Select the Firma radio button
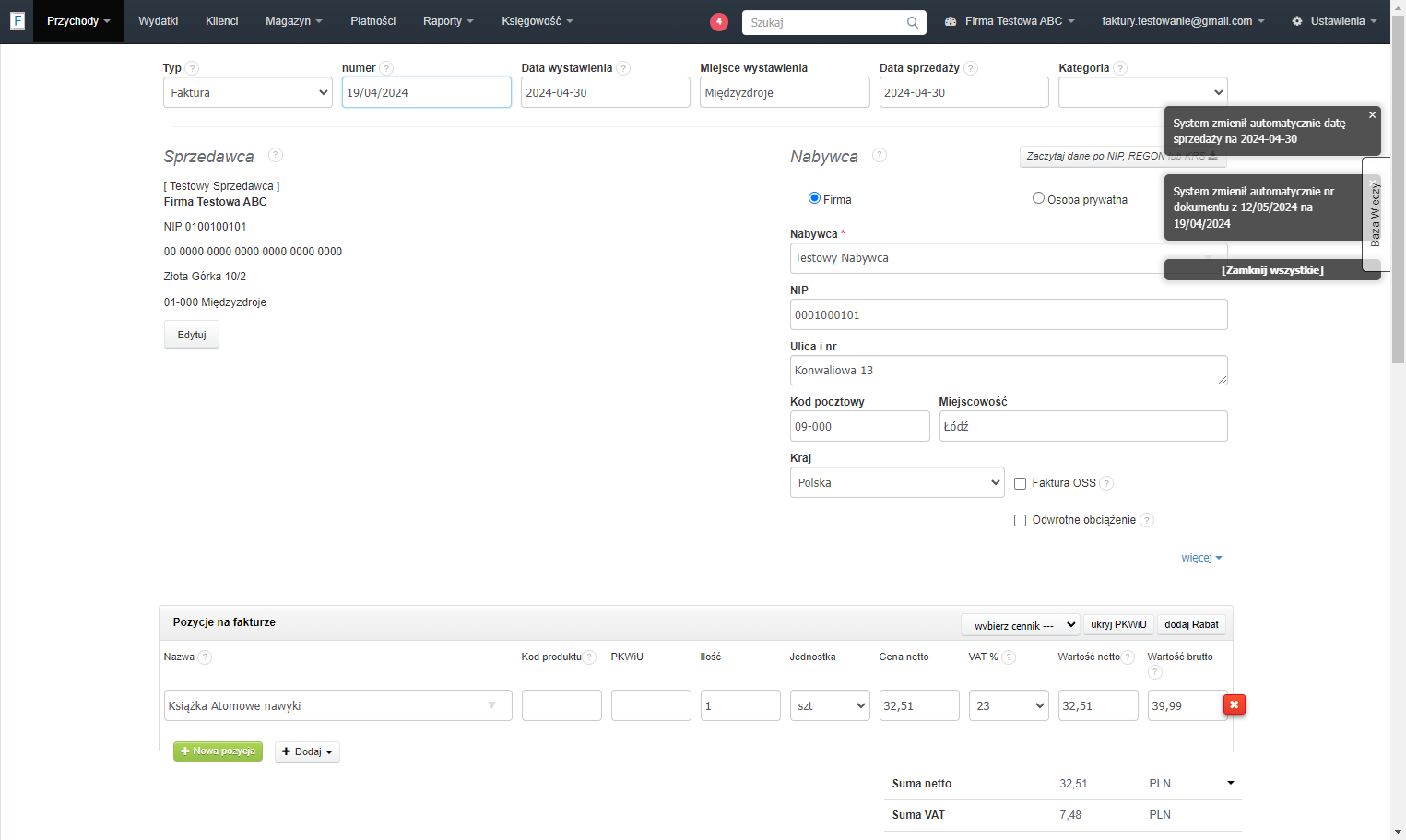Viewport: 1406px width, 840px height. point(814,198)
